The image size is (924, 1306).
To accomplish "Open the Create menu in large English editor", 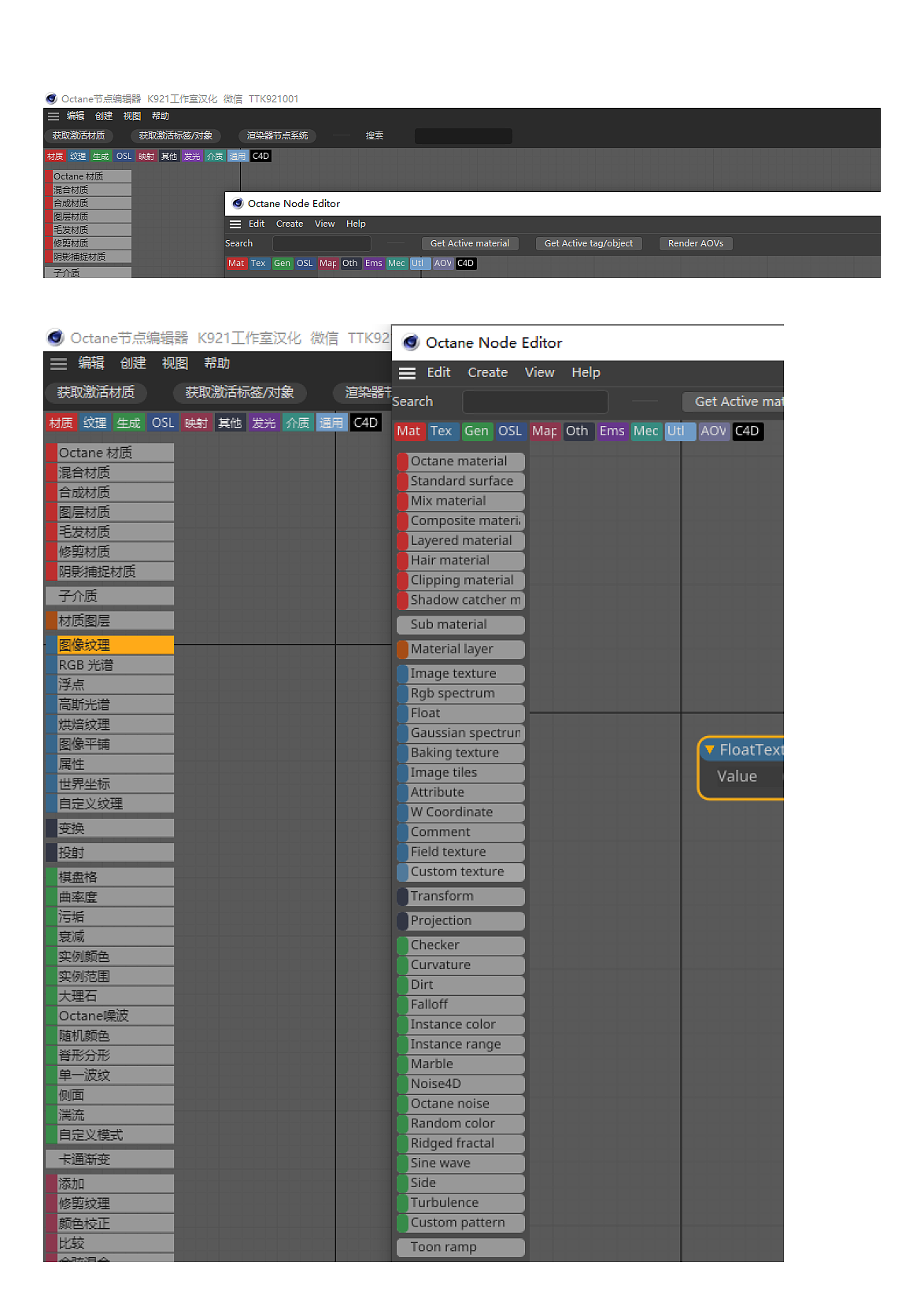I will click(x=487, y=372).
